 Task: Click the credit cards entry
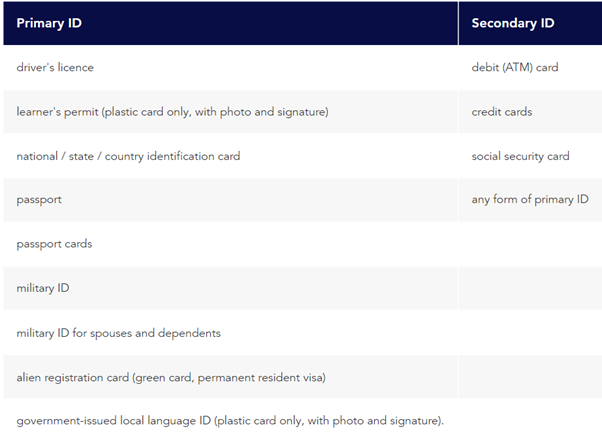click(x=501, y=112)
